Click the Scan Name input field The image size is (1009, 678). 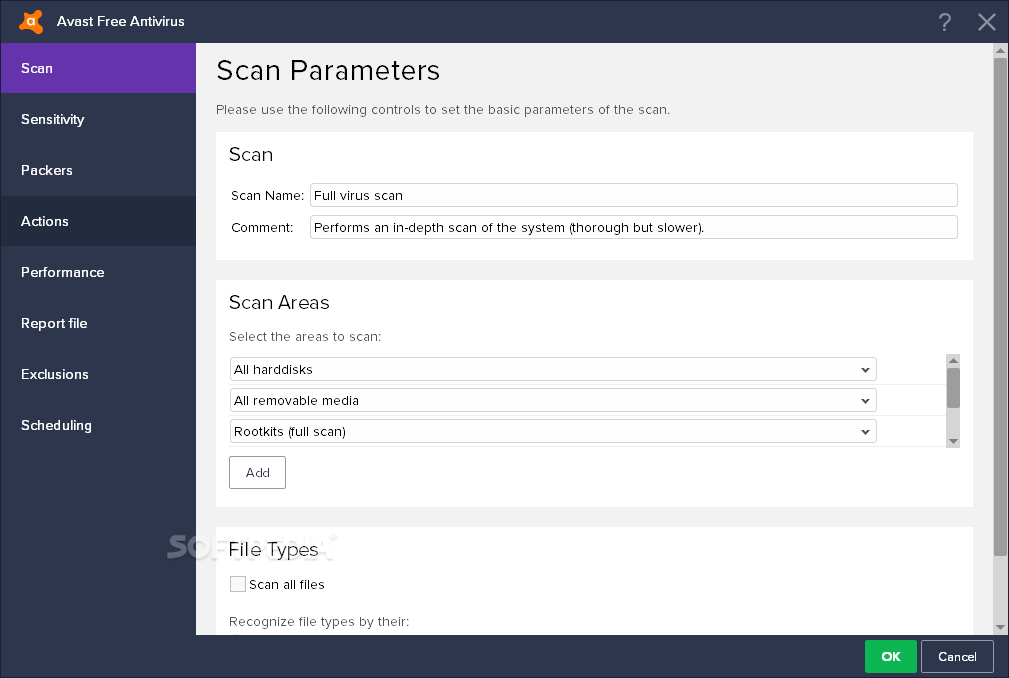coord(633,195)
